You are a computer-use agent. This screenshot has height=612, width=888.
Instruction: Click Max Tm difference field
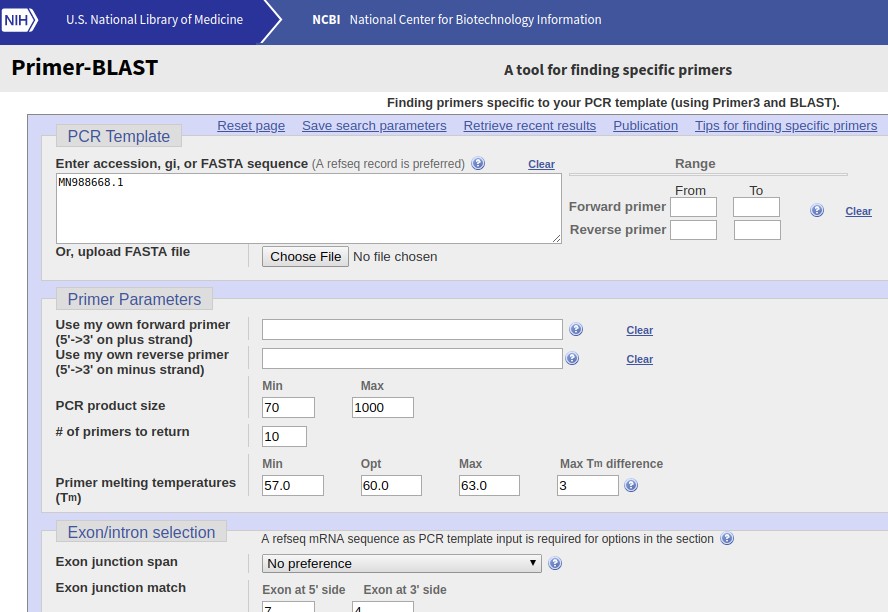pyautogui.click(x=588, y=486)
